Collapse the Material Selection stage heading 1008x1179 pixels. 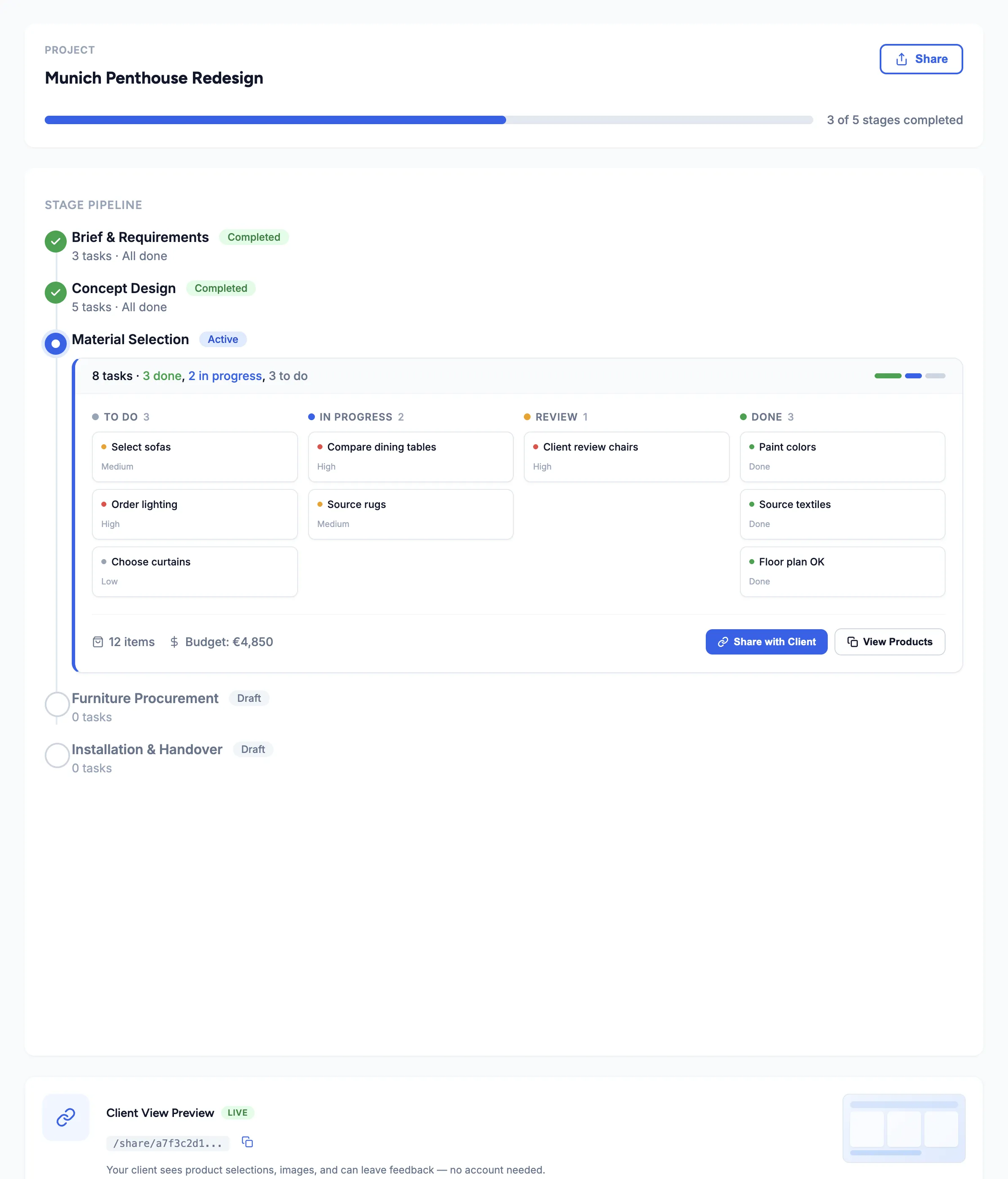tap(130, 340)
